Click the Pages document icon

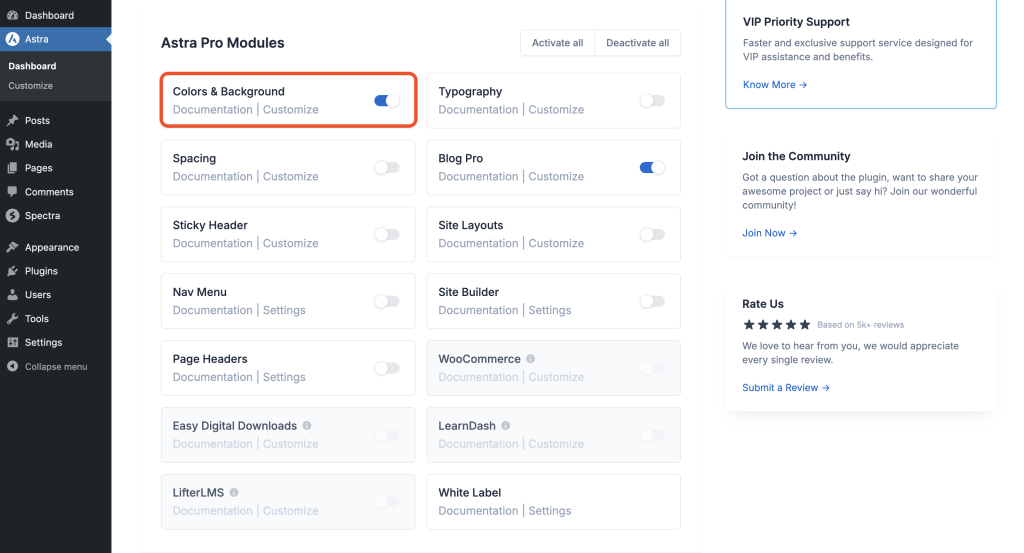click(12, 168)
